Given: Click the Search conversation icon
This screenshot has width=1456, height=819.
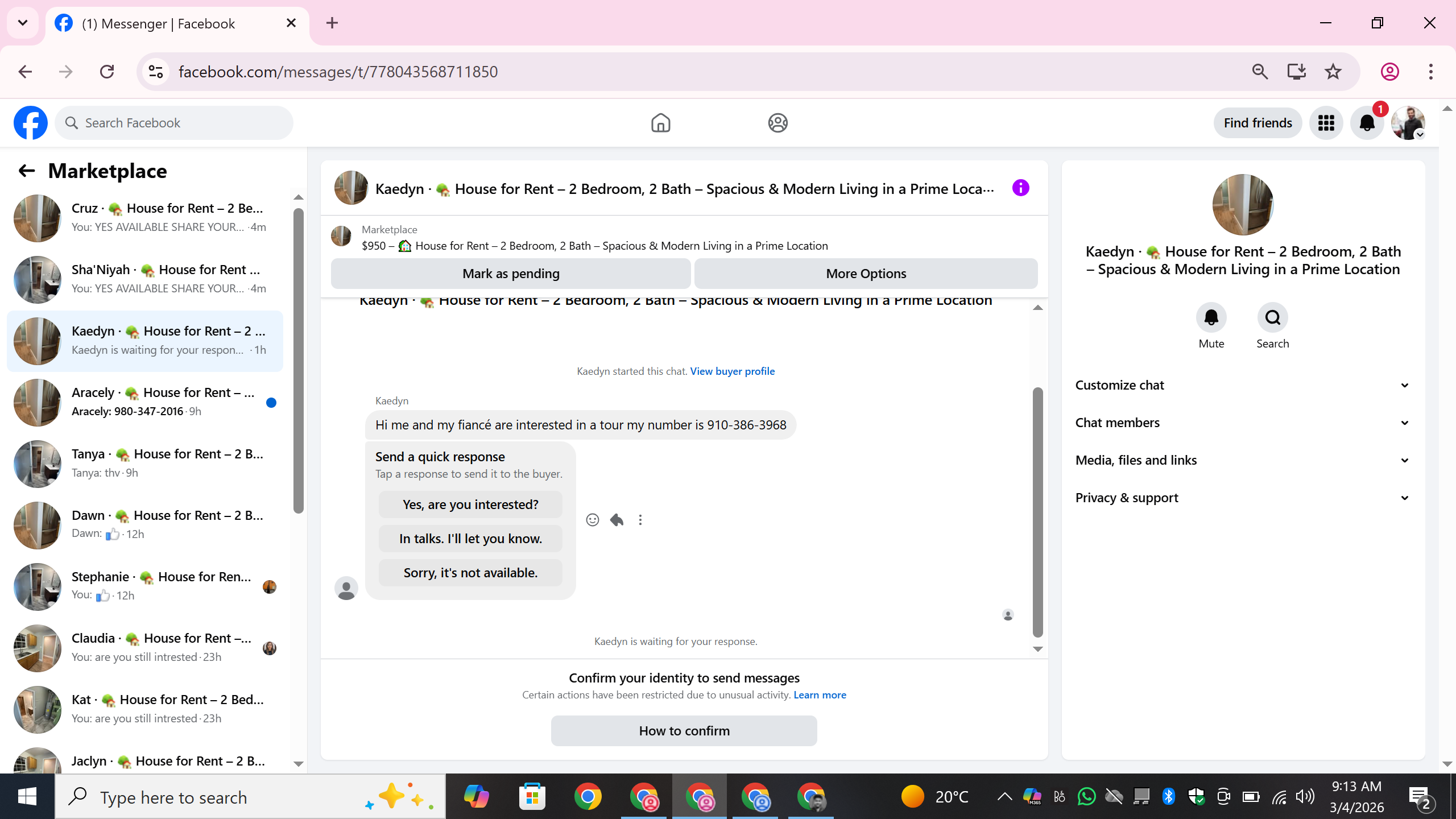Looking at the screenshot, I should click(x=1272, y=317).
